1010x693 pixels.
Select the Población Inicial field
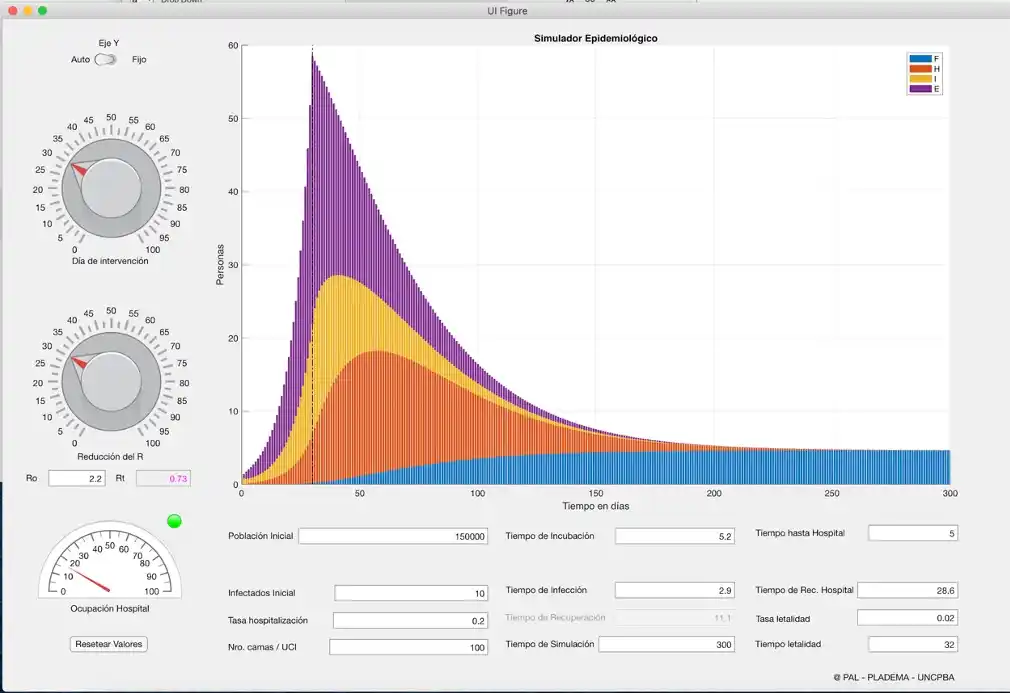tap(393, 536)
